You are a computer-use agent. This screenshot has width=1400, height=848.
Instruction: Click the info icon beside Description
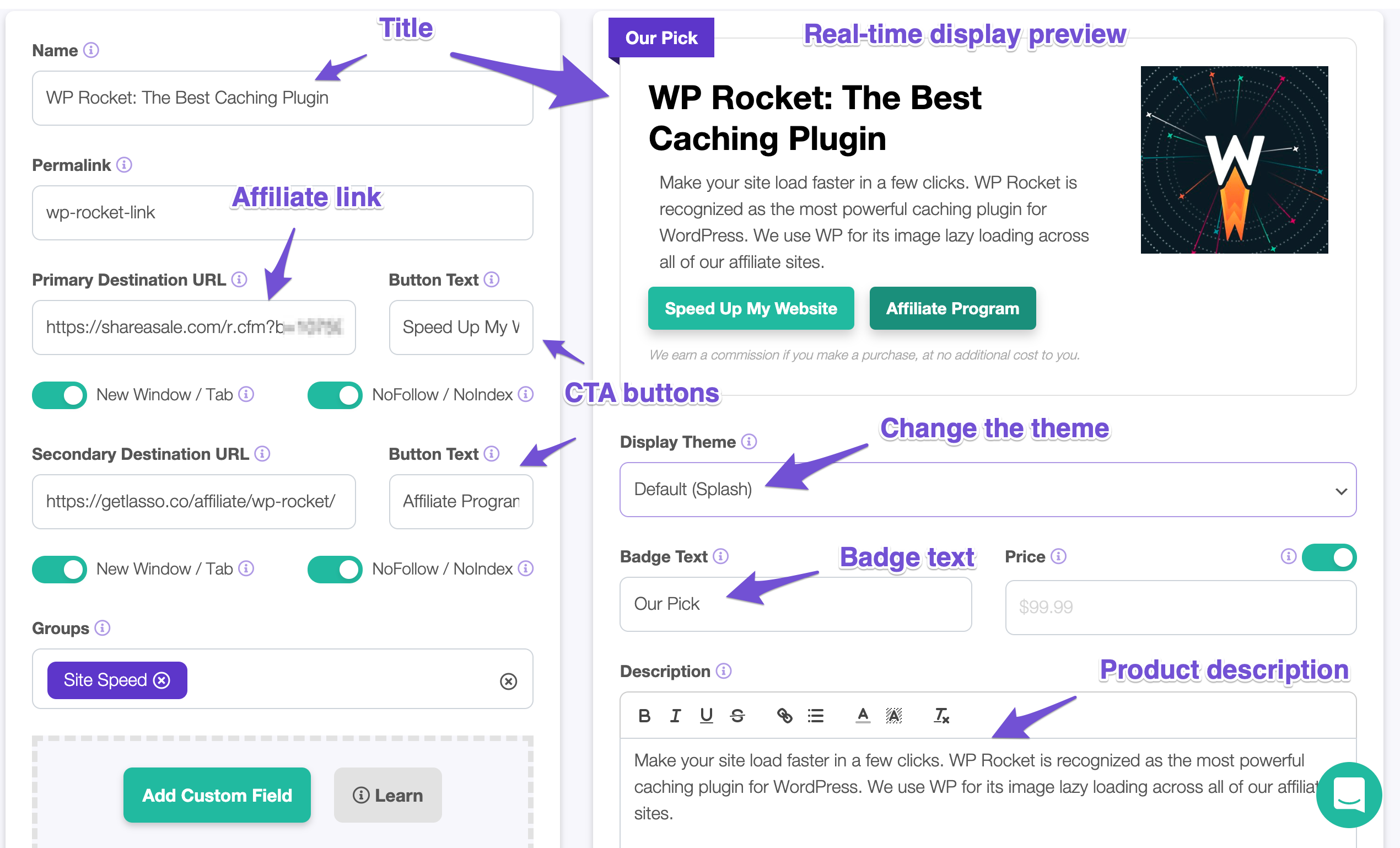point(724,671)
